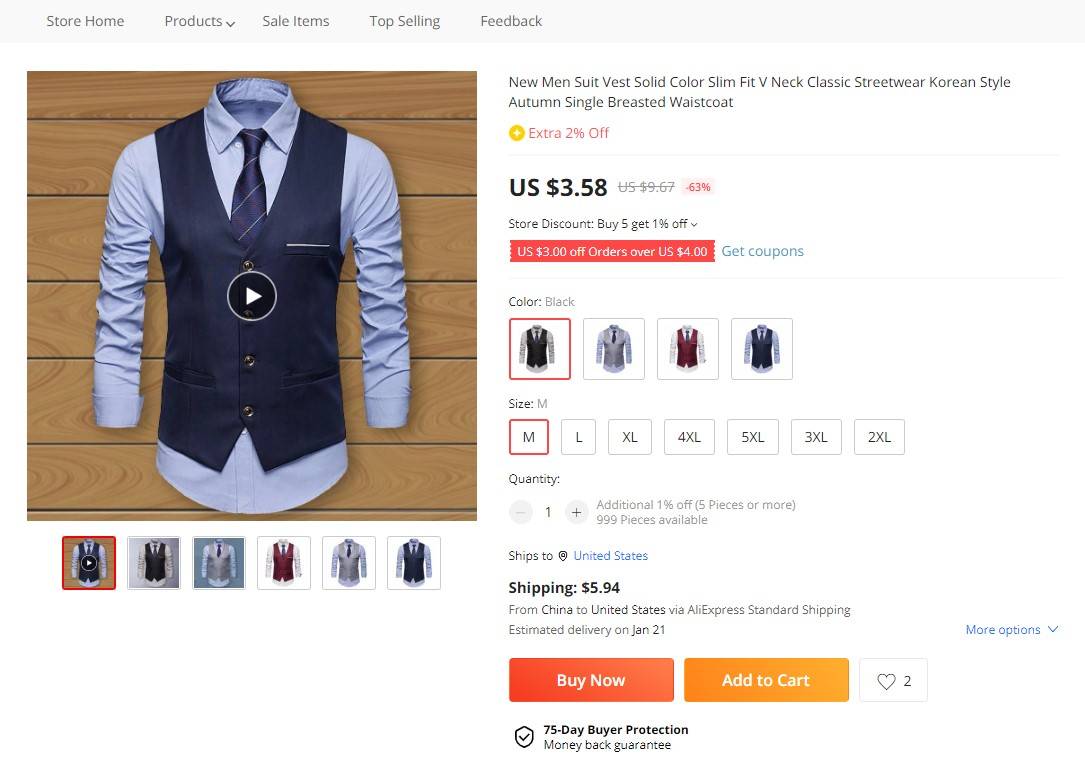The width and height of the screenshot is (1085, 779).
Task: Open the Sale Items tab
Action: pos(295,21)
